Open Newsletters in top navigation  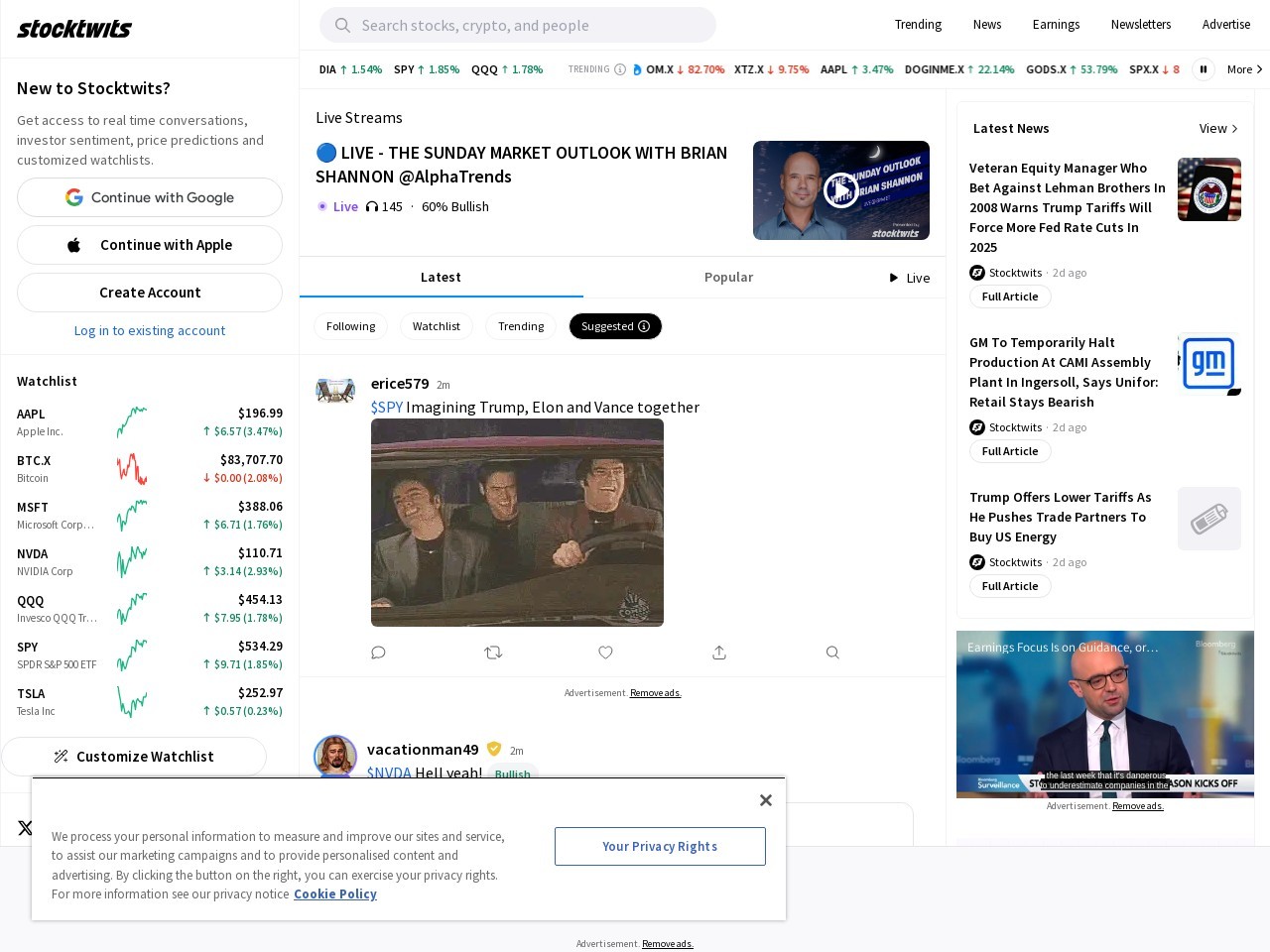[x=1141, y=25]
